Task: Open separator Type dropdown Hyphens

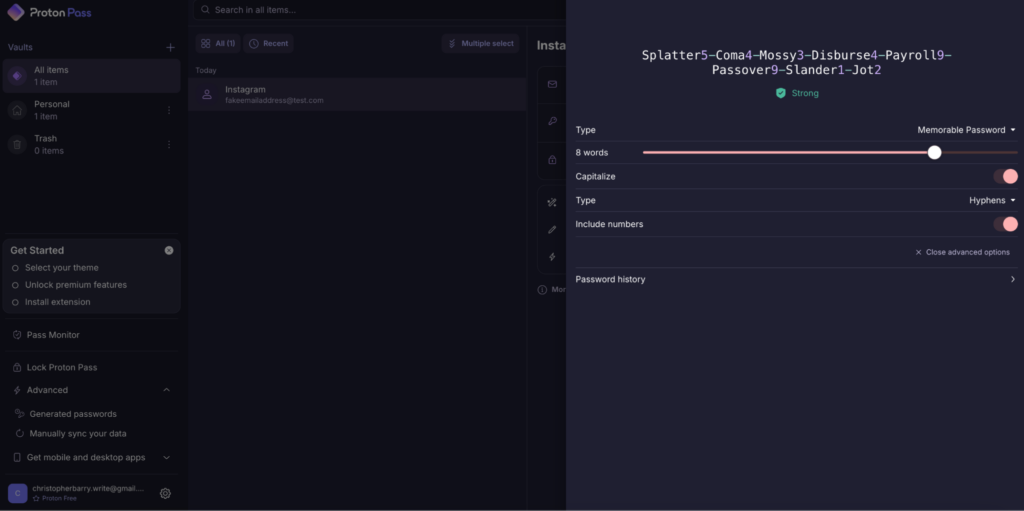Action: pyautogui.click(x=993, y=200)
